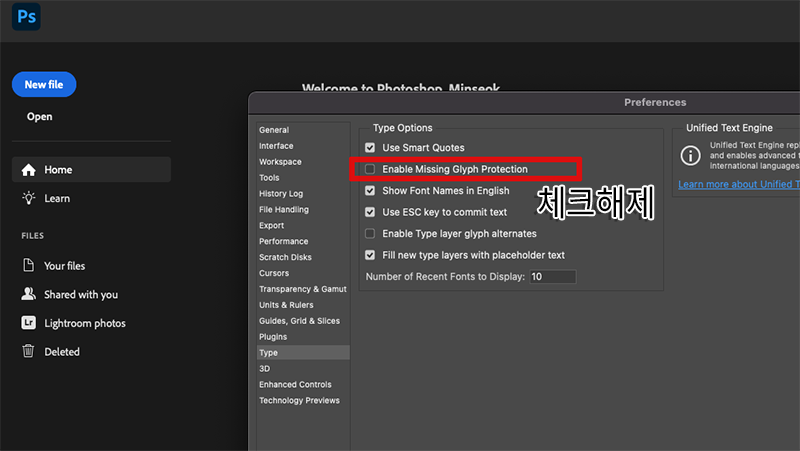Select Transparency & Gamut preferences category
This screenshot has width=800, height=451.
[x=303, y=289]
